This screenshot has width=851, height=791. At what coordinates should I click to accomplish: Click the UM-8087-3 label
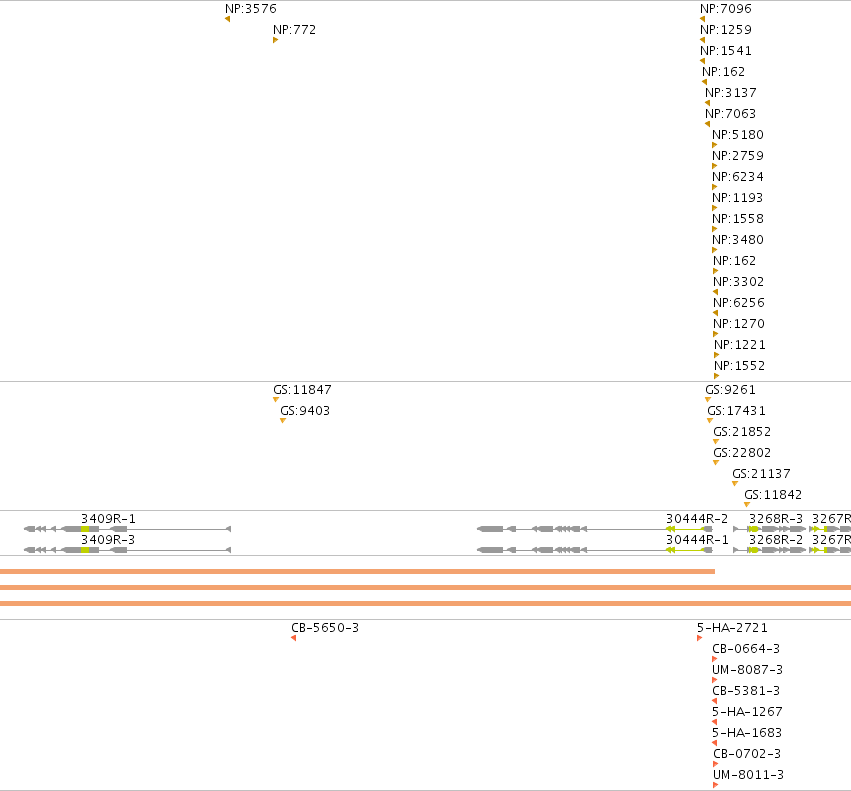click(x=747, y=670)
